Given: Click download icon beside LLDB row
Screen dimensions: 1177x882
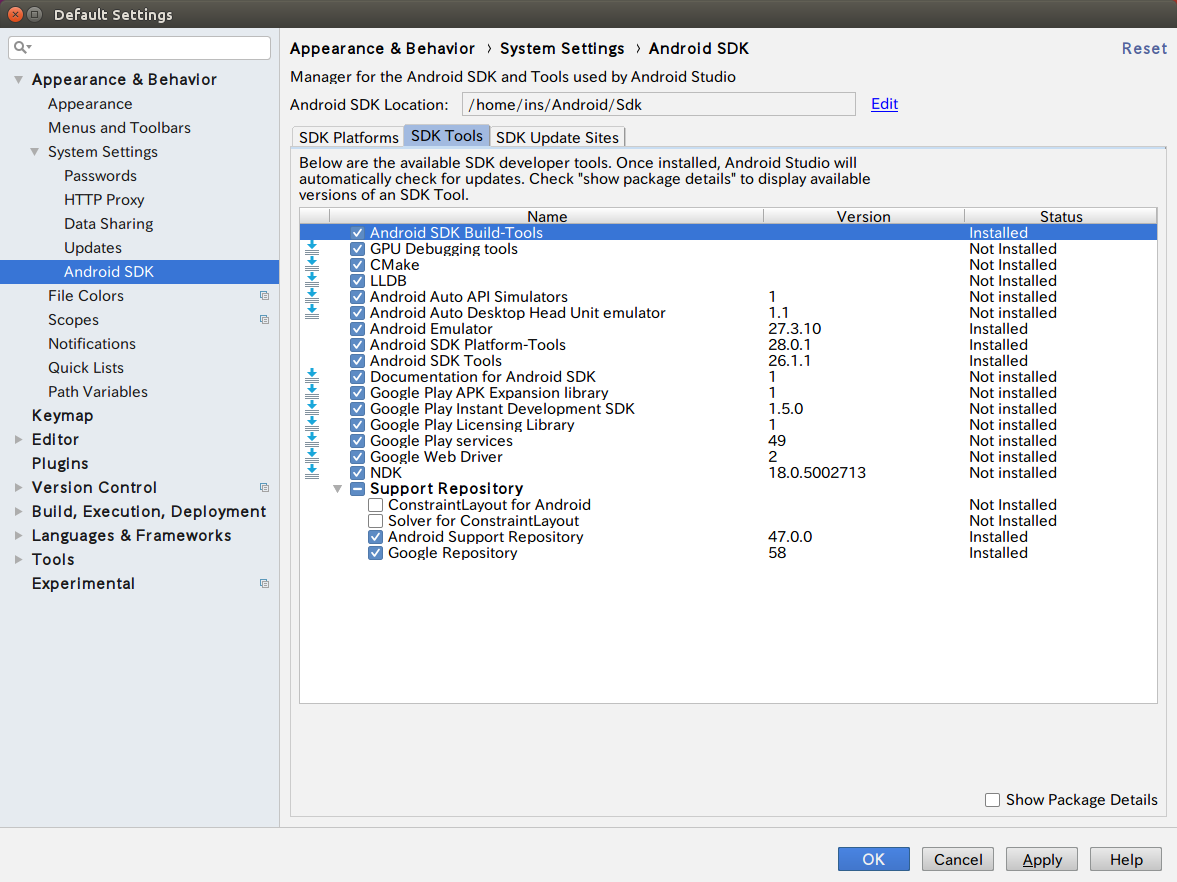Looking at the screenshot, I should [x=312, y=281].
